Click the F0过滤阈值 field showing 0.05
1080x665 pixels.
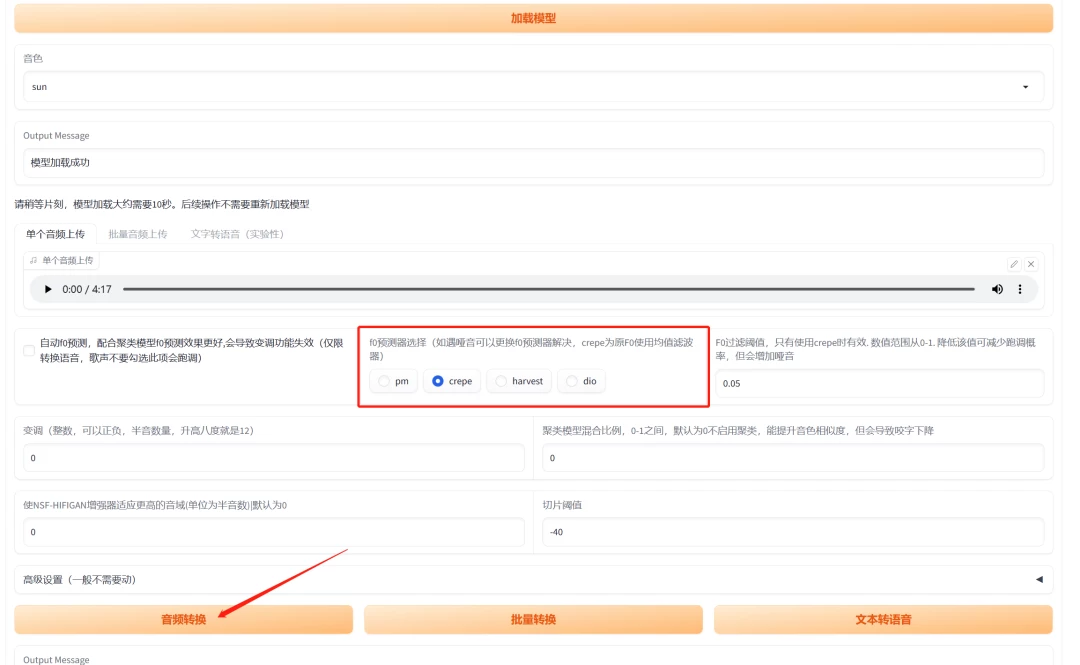[880, 383]
